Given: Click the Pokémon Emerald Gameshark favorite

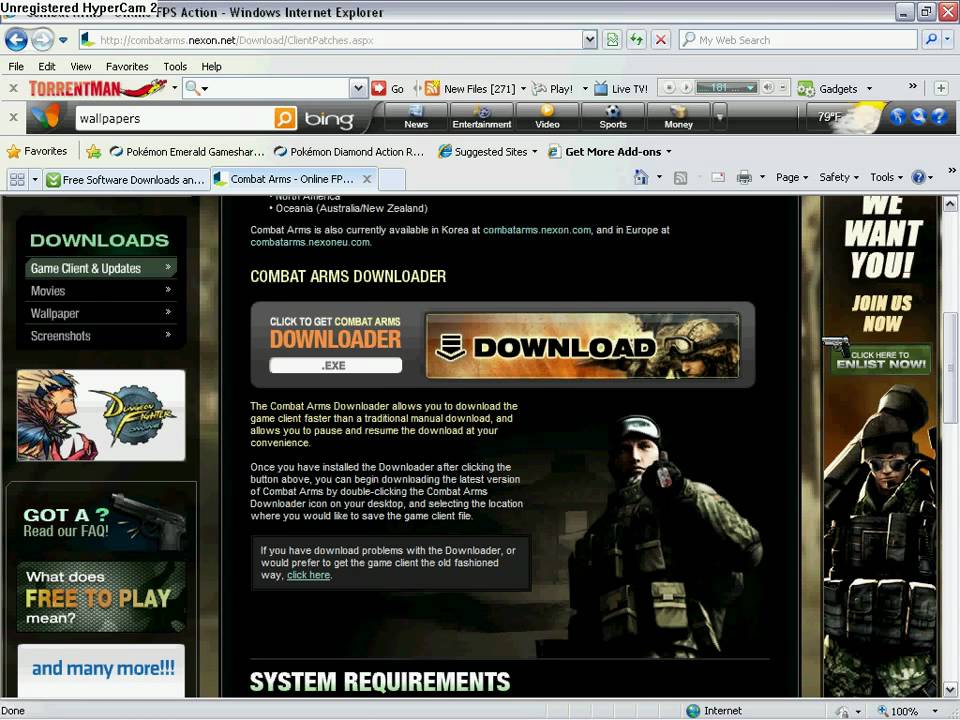Looking at the screenshot, I should [187, 152].
